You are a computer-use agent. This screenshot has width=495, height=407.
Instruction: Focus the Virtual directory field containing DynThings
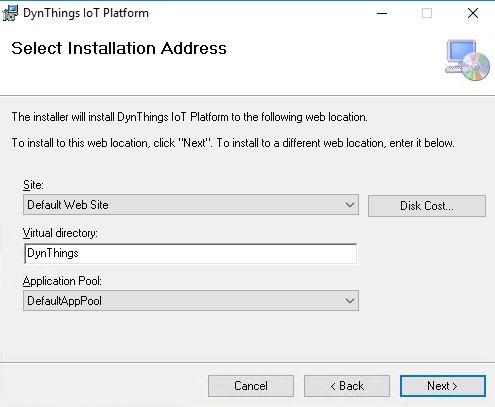[x=190, y=253]
